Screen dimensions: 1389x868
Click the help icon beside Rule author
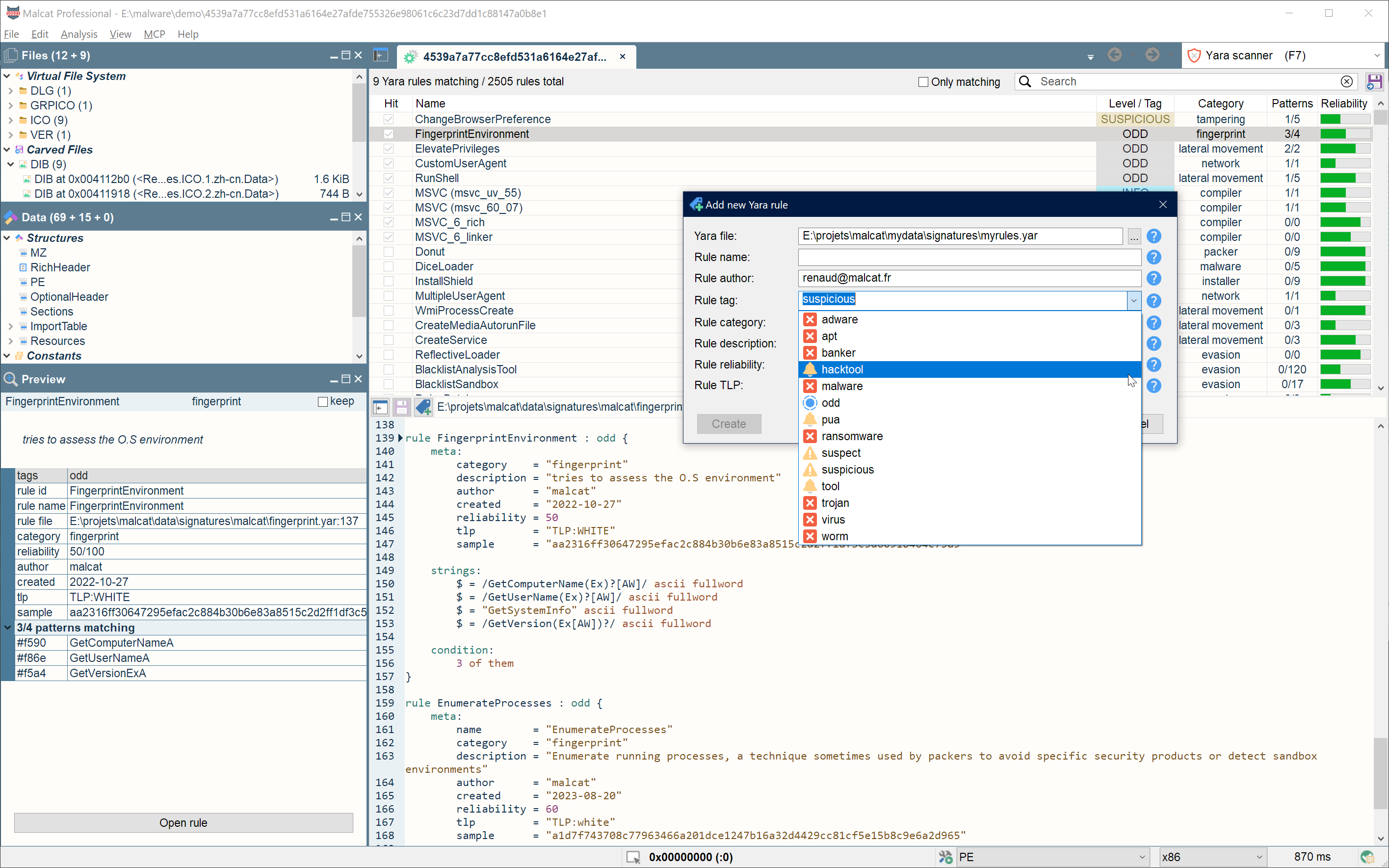(1153, 278)
